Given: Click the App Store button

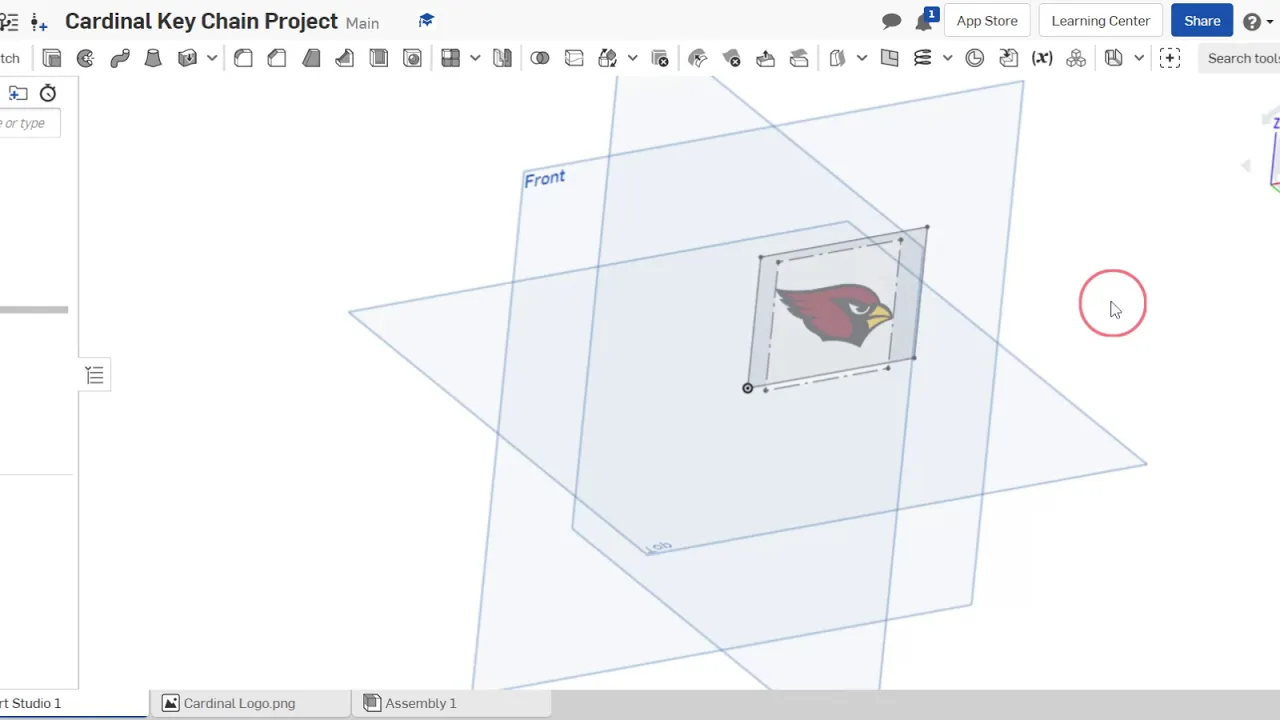Looking at the screenshot, I should 987,21.
